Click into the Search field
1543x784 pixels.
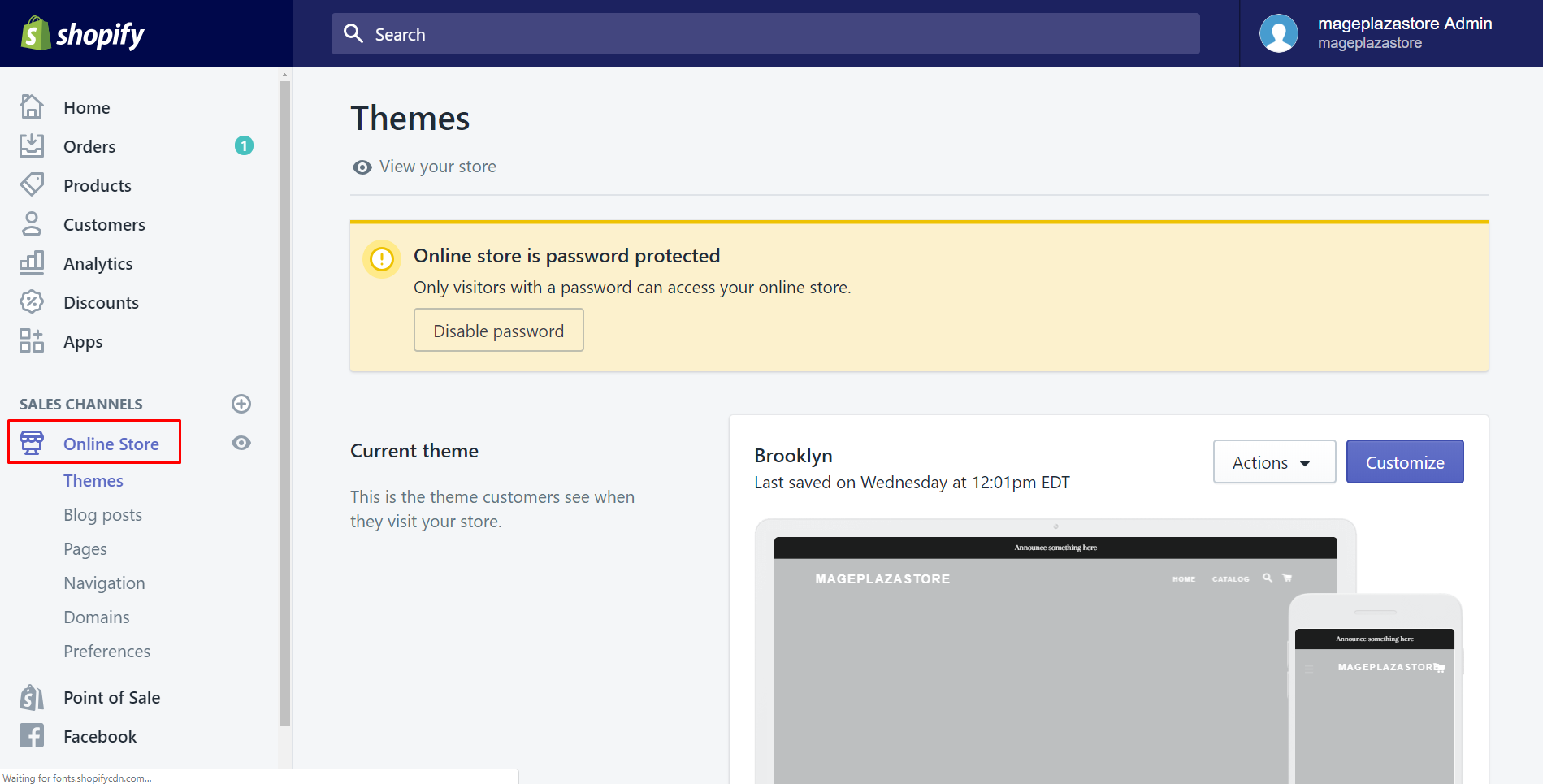[765, 33]
